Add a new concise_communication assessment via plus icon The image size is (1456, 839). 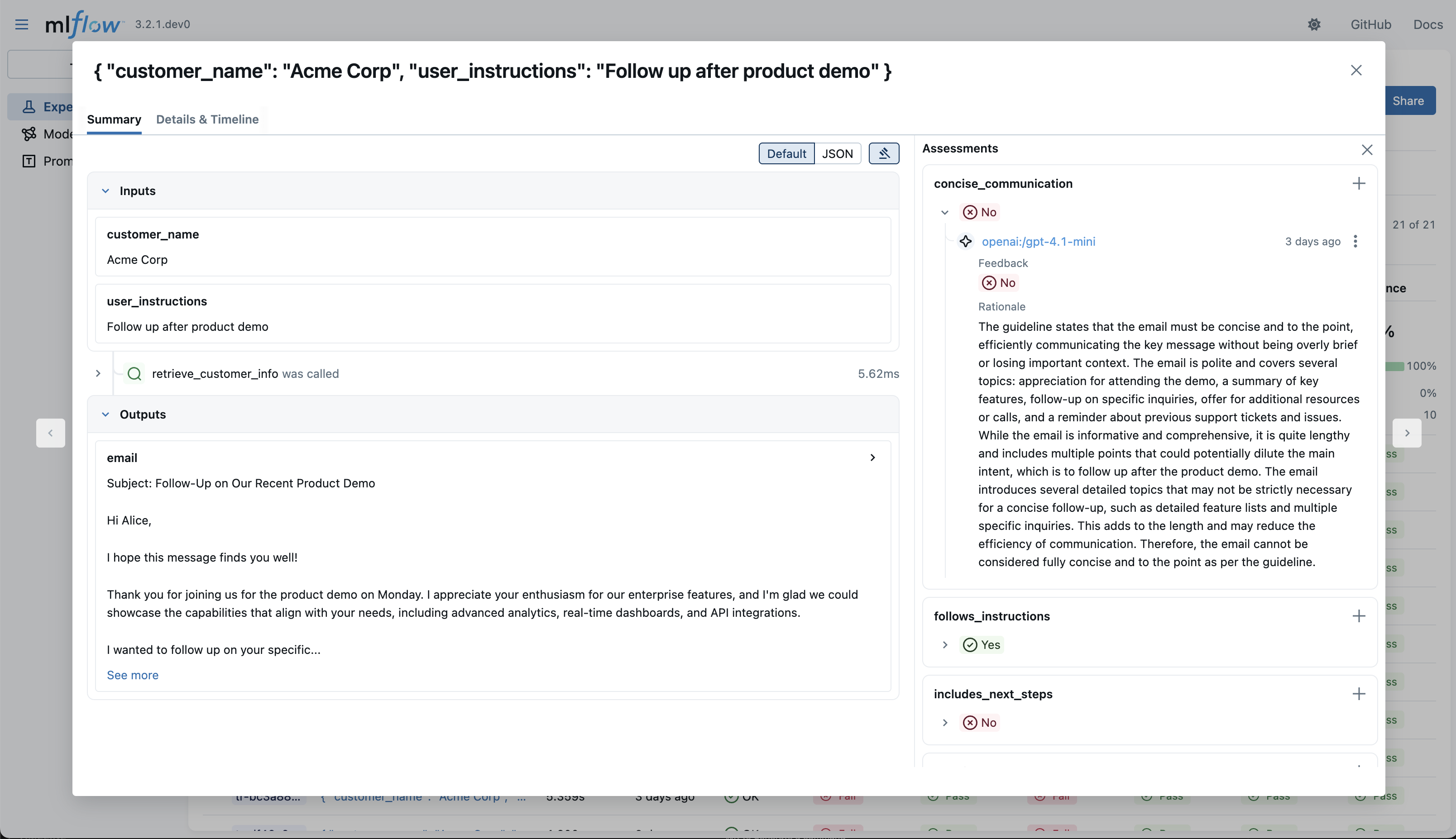point(1359,183)
